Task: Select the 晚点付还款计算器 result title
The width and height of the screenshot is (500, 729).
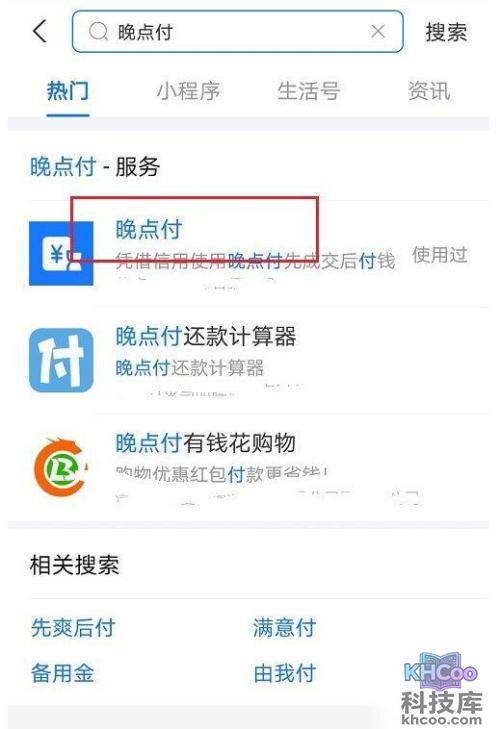Action: pos(206,336)
